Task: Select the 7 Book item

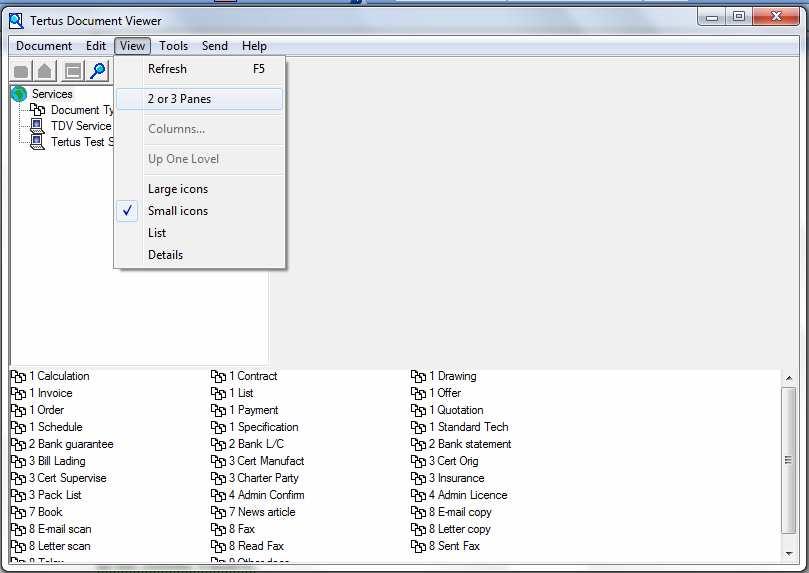Action: point(37,512)
